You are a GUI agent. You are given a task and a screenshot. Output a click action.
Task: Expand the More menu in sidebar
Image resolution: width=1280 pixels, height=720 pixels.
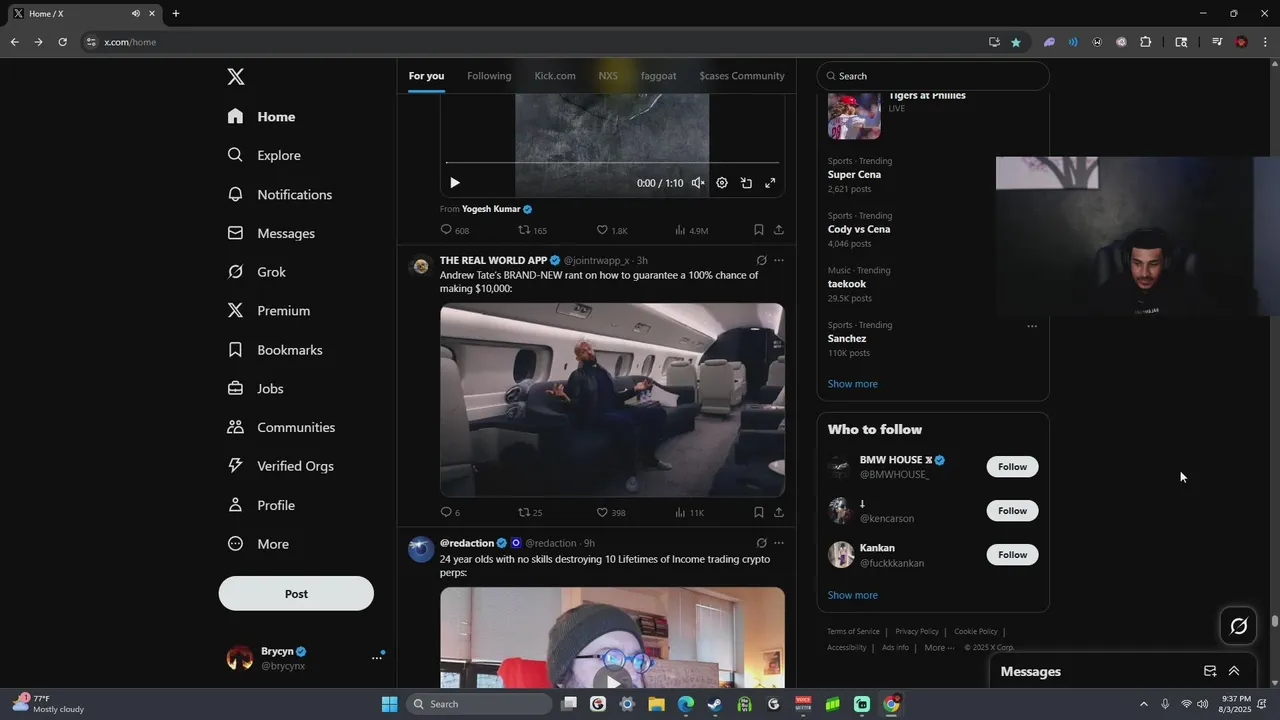click(x=258, y=544)
